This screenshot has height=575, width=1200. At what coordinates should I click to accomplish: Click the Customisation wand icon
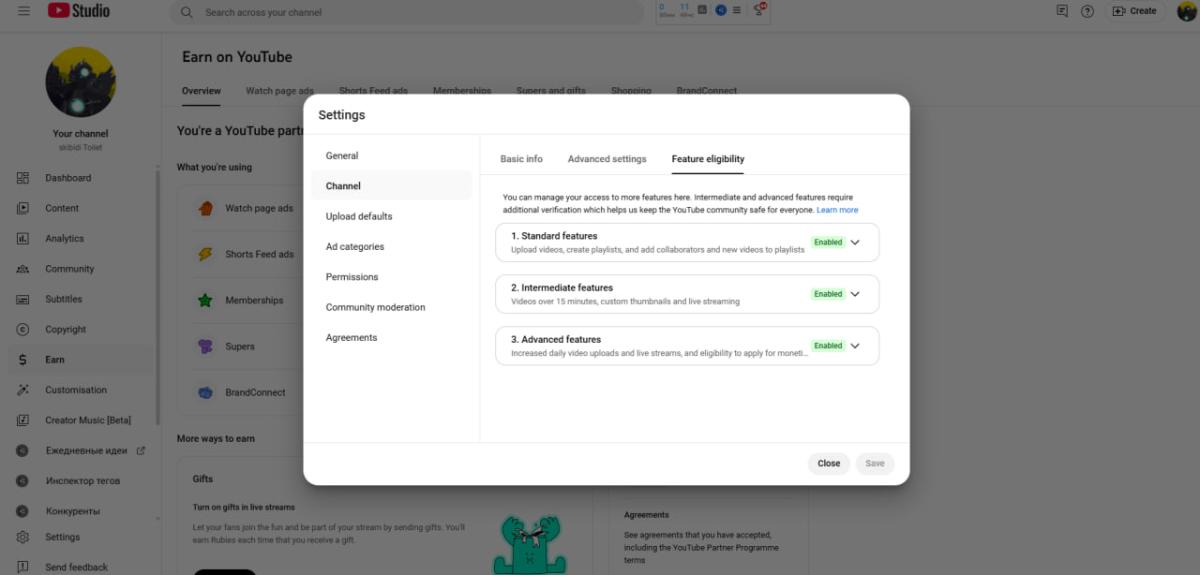point(23,390)
